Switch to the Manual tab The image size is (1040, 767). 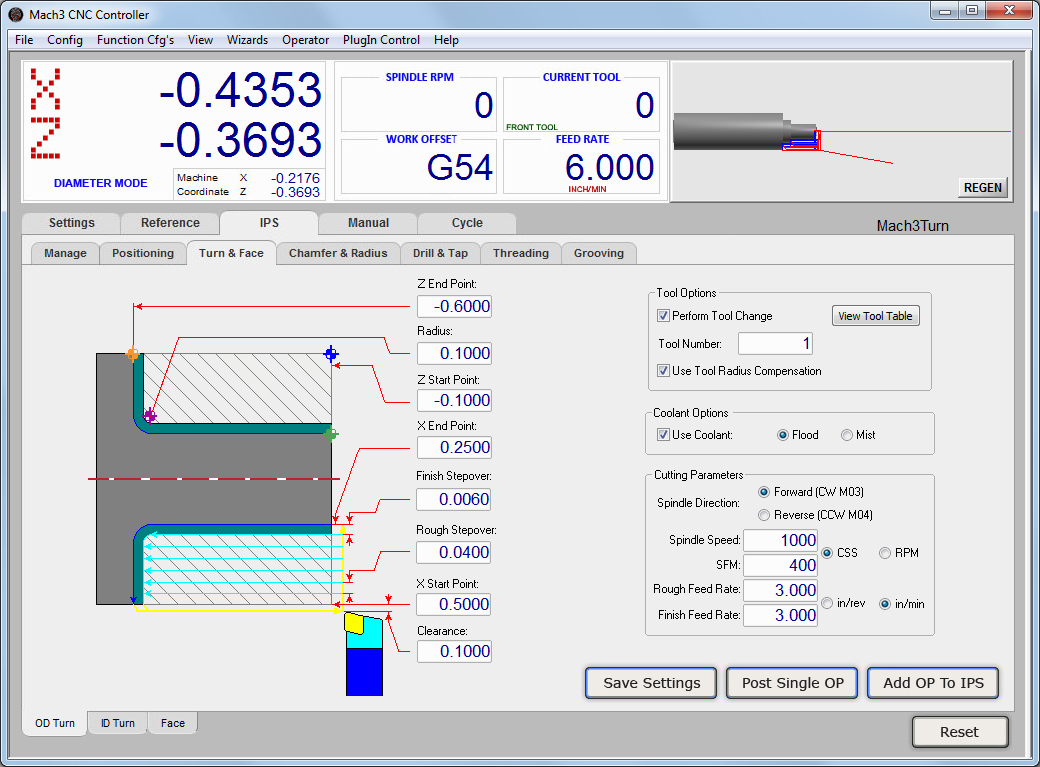[x=369, y=223]
